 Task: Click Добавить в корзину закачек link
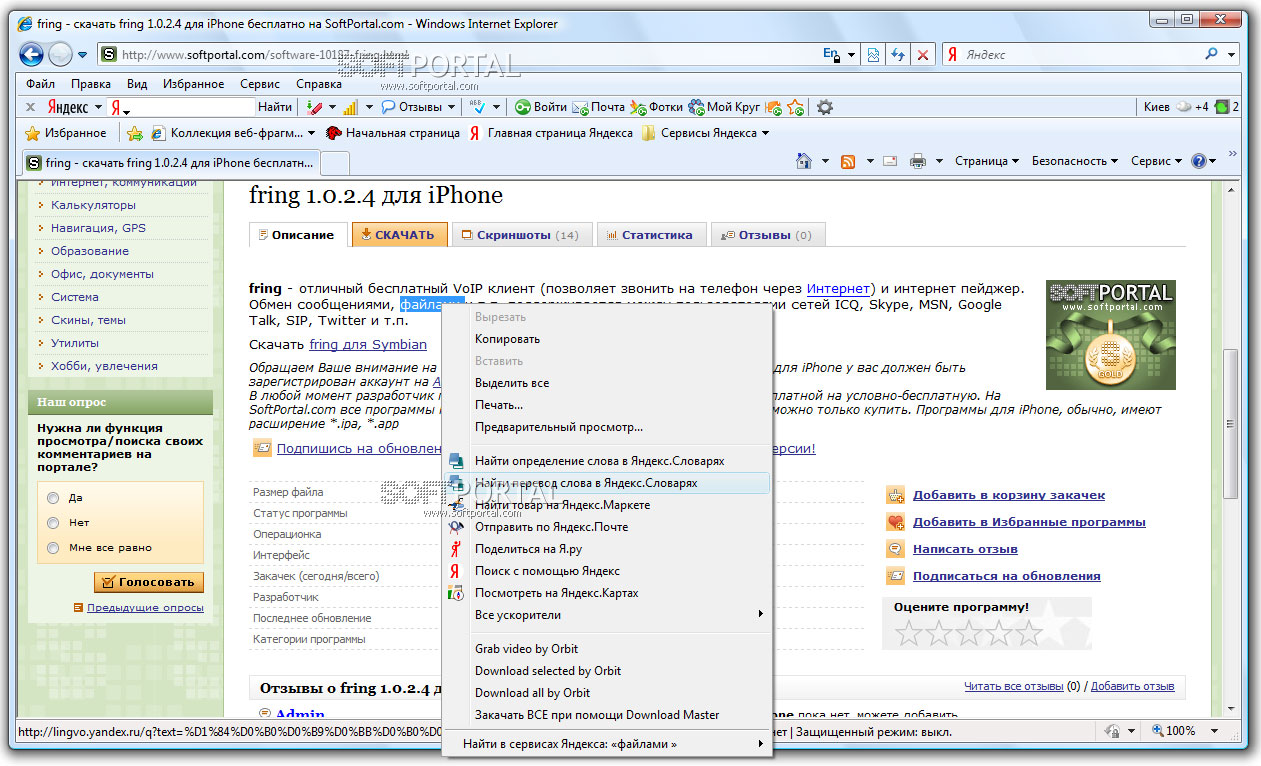point(1009,495)
